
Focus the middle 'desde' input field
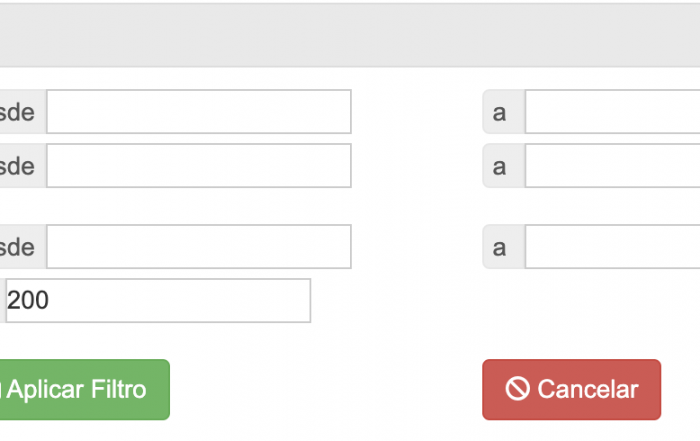(x=199, y=166)
